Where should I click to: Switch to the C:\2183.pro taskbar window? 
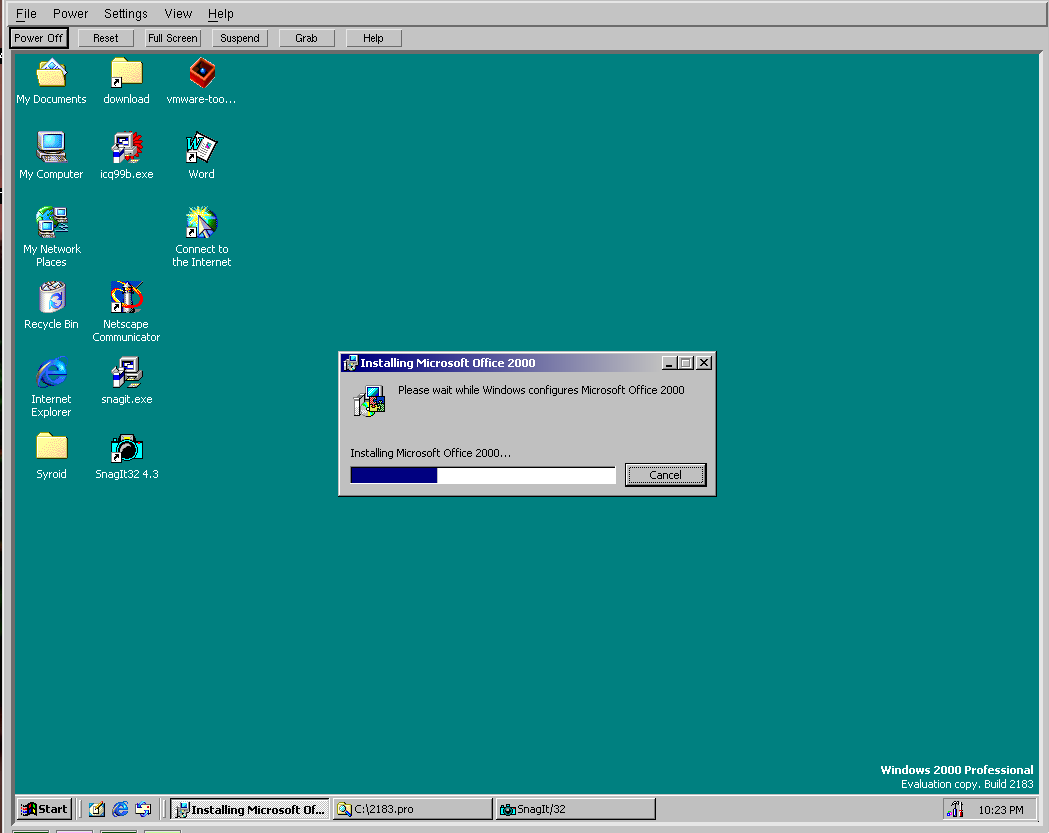click(x=412, y=809)
